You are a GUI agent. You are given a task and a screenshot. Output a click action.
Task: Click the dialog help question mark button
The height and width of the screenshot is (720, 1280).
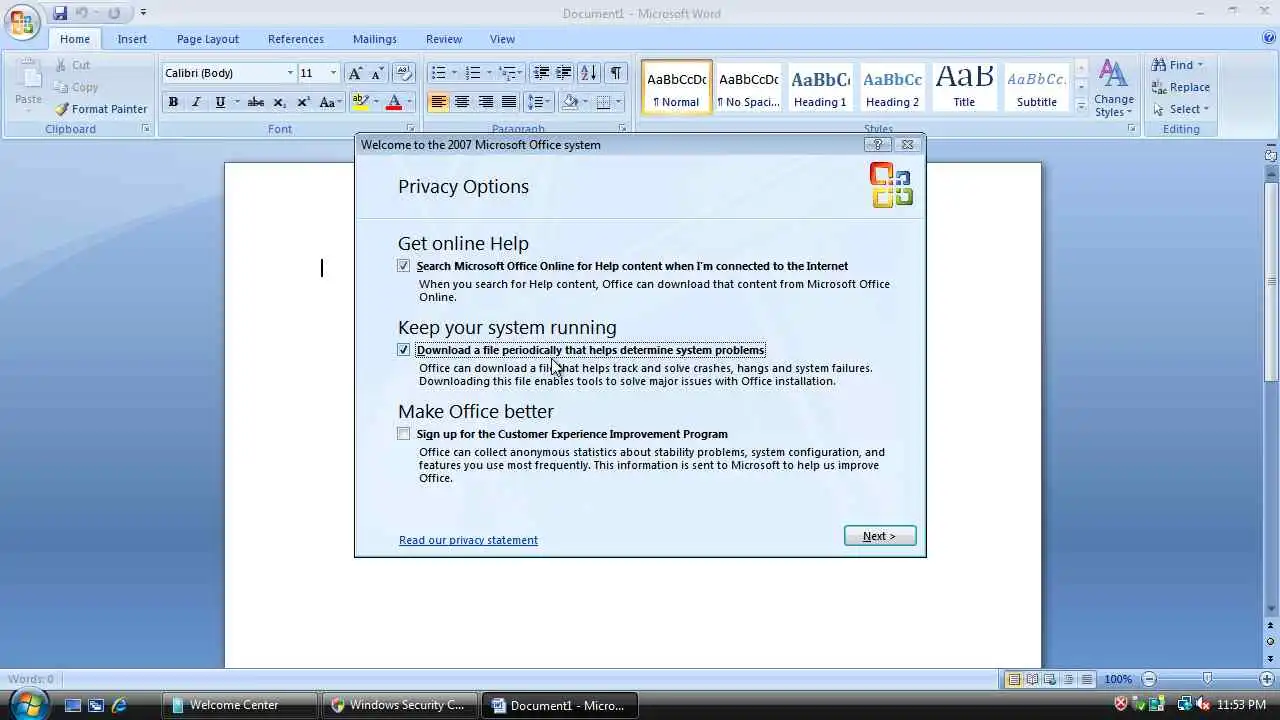[876, 144]
